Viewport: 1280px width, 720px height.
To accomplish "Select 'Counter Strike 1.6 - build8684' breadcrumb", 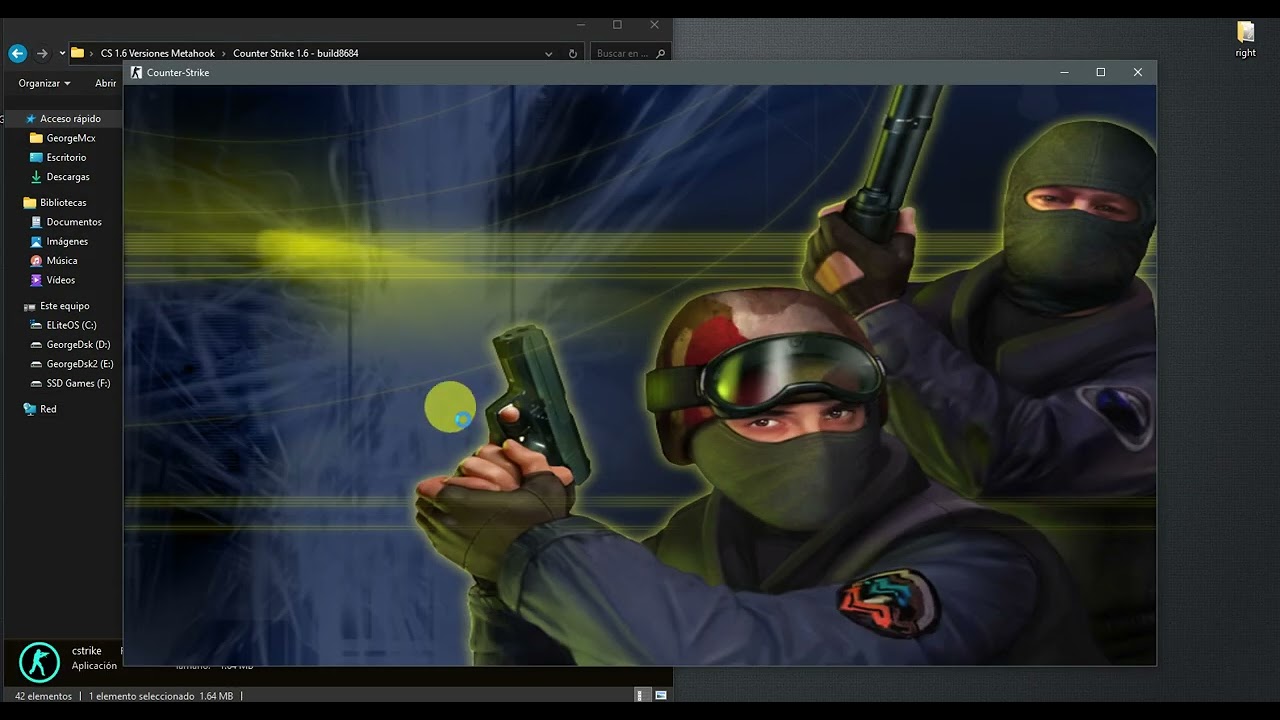I will point(296,53).
